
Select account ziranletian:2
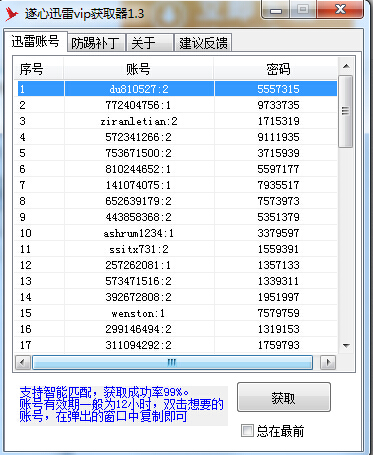(139, 121)
